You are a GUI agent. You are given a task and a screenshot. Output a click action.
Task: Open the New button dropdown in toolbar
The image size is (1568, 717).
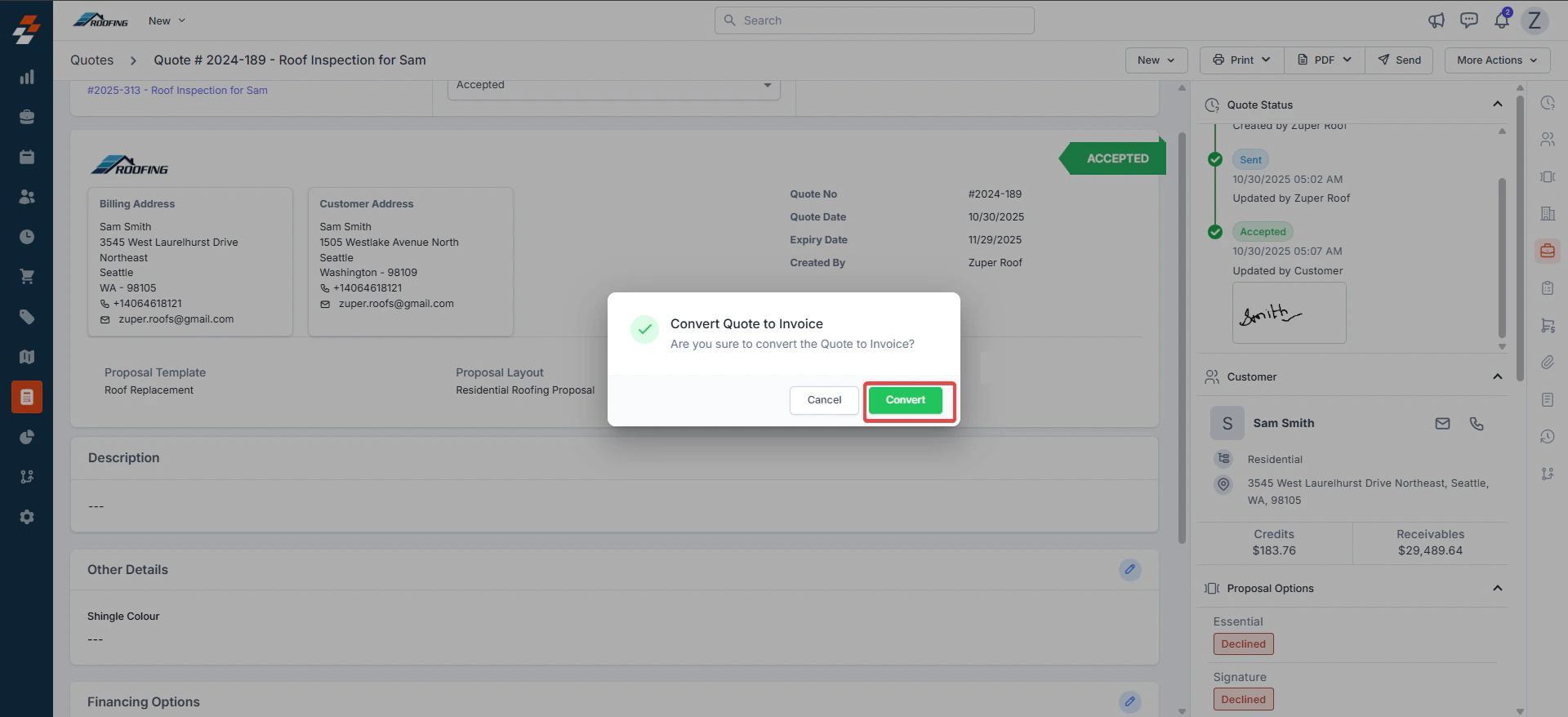pyautogui.click(x=1156, y=60)
